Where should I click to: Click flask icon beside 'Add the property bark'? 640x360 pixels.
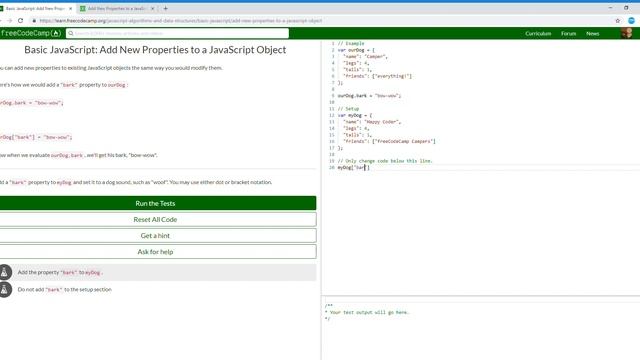[5, 272]
